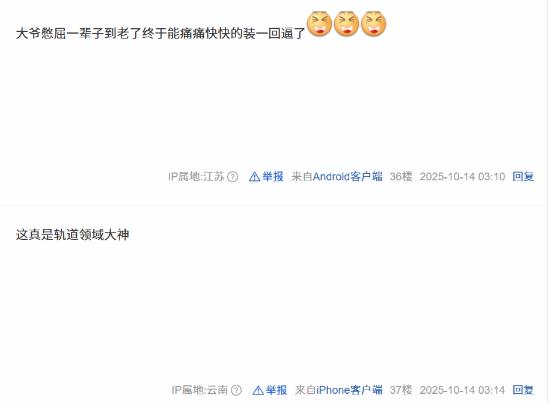The width and height of the screenshot is (550, 404).
Task: Open the question mark help icon beside IP属地:云南
Action: point(236,390)
